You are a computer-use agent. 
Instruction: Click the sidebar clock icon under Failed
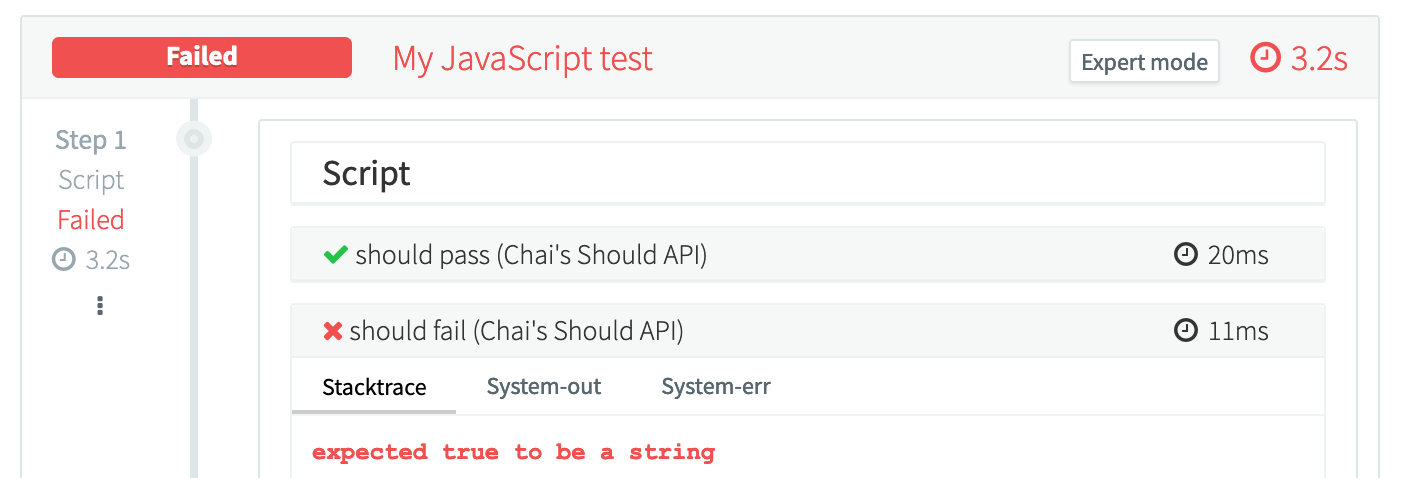click(64, 260)
